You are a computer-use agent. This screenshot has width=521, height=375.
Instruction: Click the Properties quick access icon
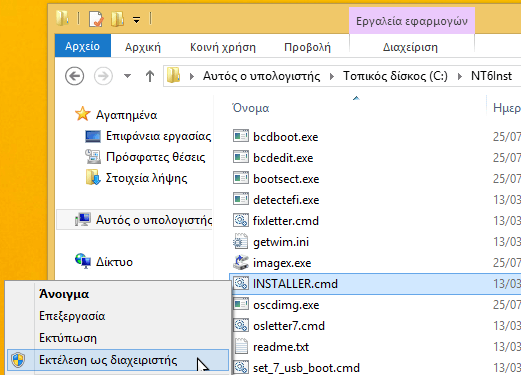[96, 19]
